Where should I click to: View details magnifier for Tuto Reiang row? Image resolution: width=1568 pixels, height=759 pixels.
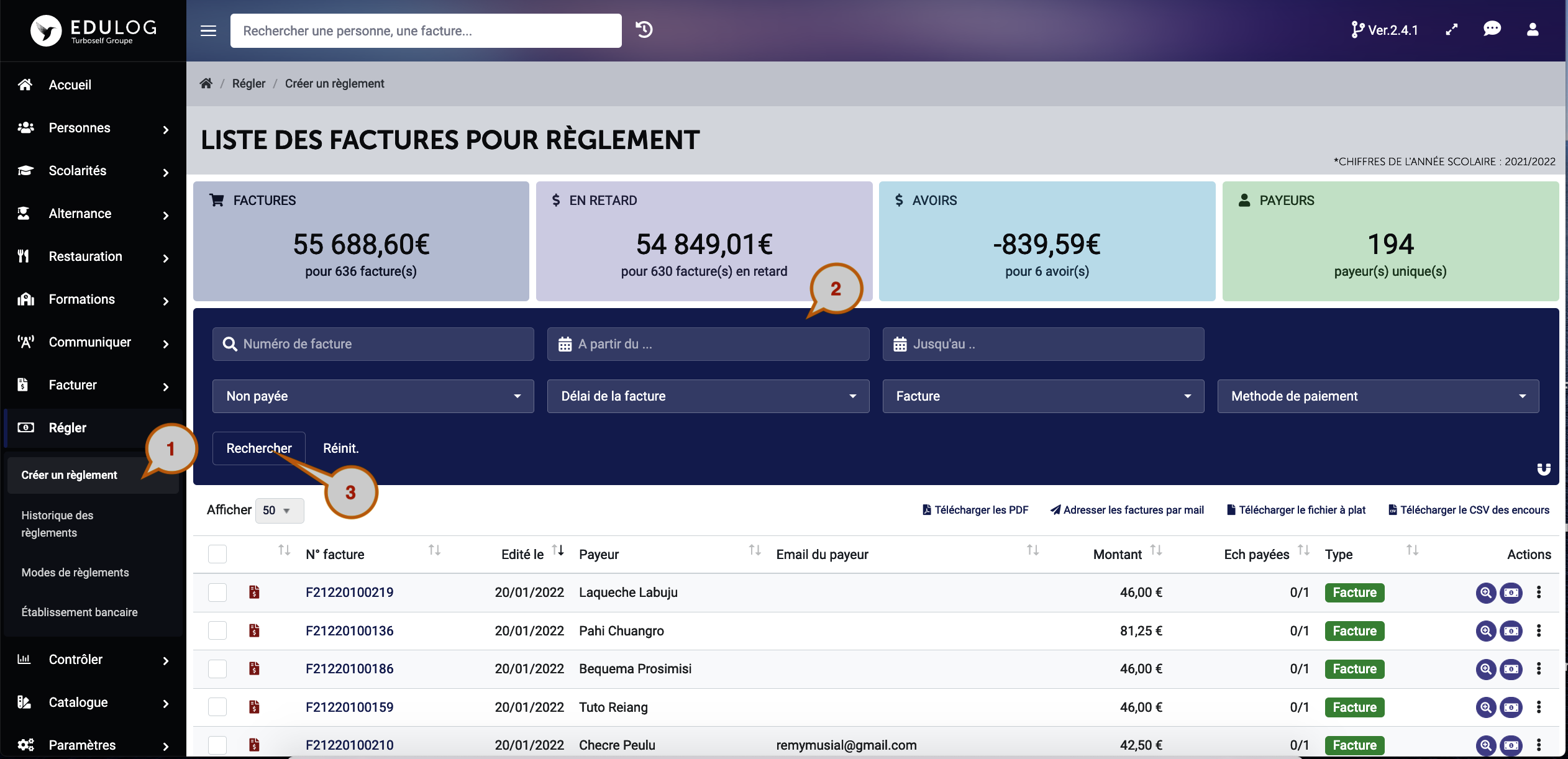coord(1486,707)
